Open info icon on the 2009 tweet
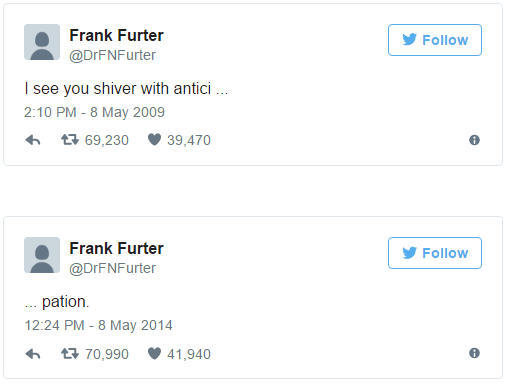This screenshot has width=506, height=386. [474, 140]
